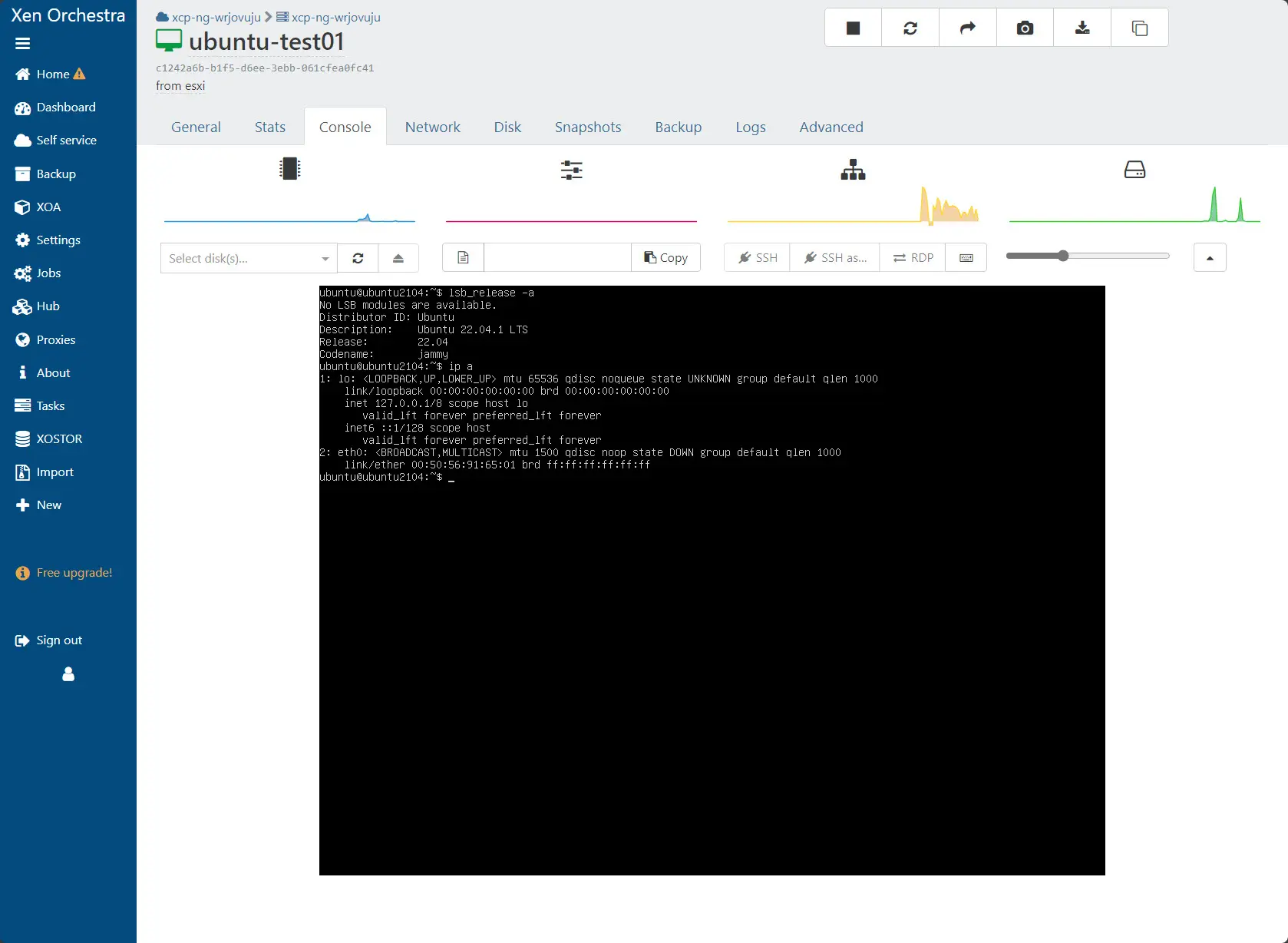Viewport: 1288px width, 943px height.
Task: Click the CPU chip stats icon
Action: [289, 169]
